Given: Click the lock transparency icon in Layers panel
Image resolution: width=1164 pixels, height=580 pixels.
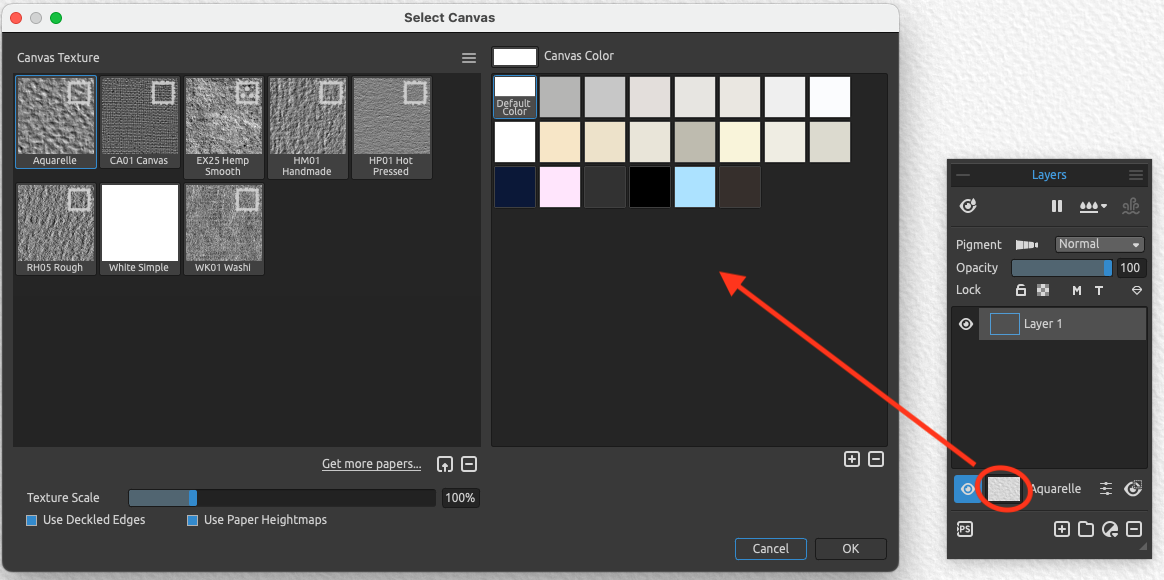Looking at the screenshot, I should click(1021, 290).
